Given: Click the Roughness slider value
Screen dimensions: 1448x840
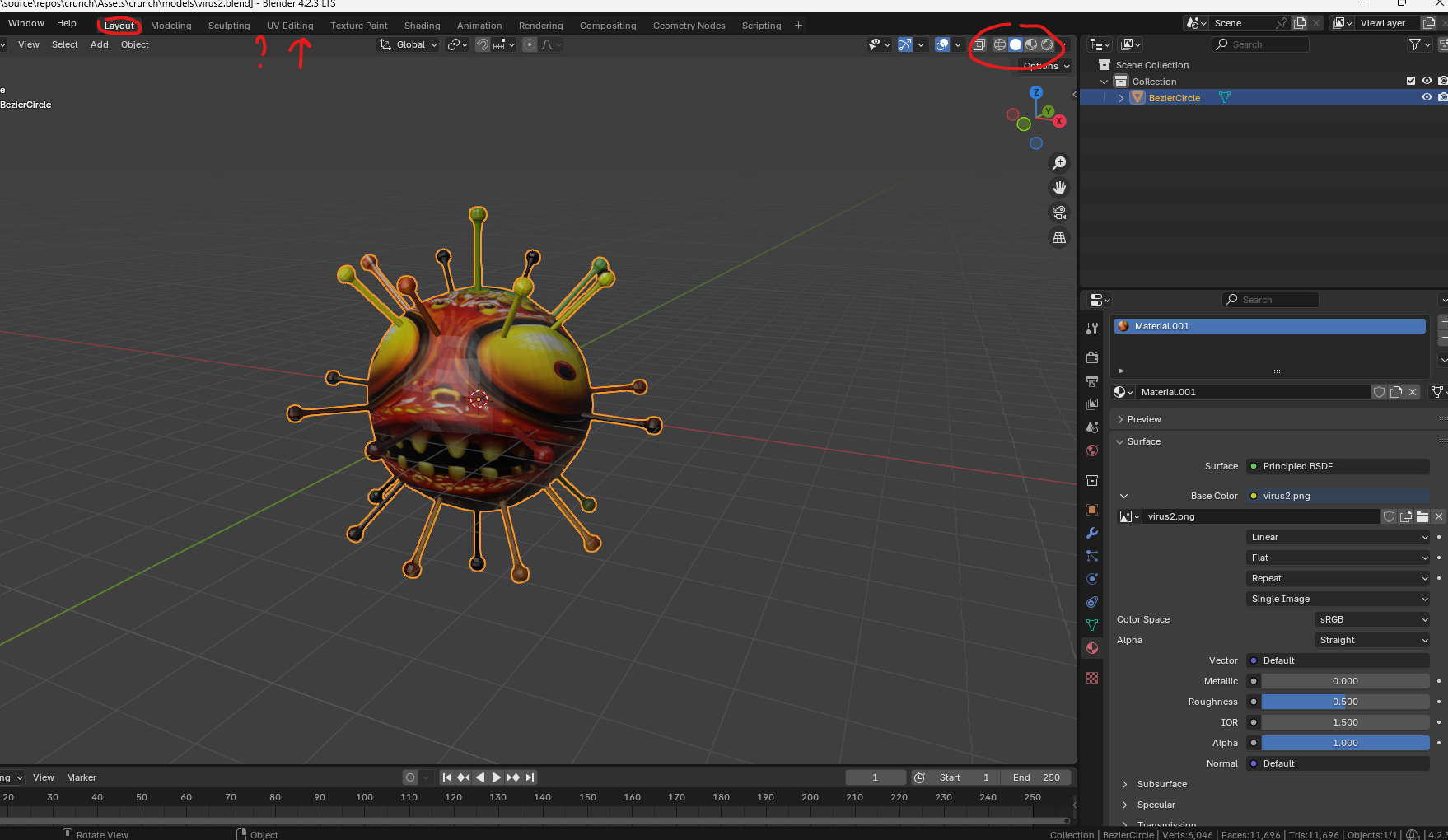Looking at the screenshot, I should click(x=1345, y=702).
